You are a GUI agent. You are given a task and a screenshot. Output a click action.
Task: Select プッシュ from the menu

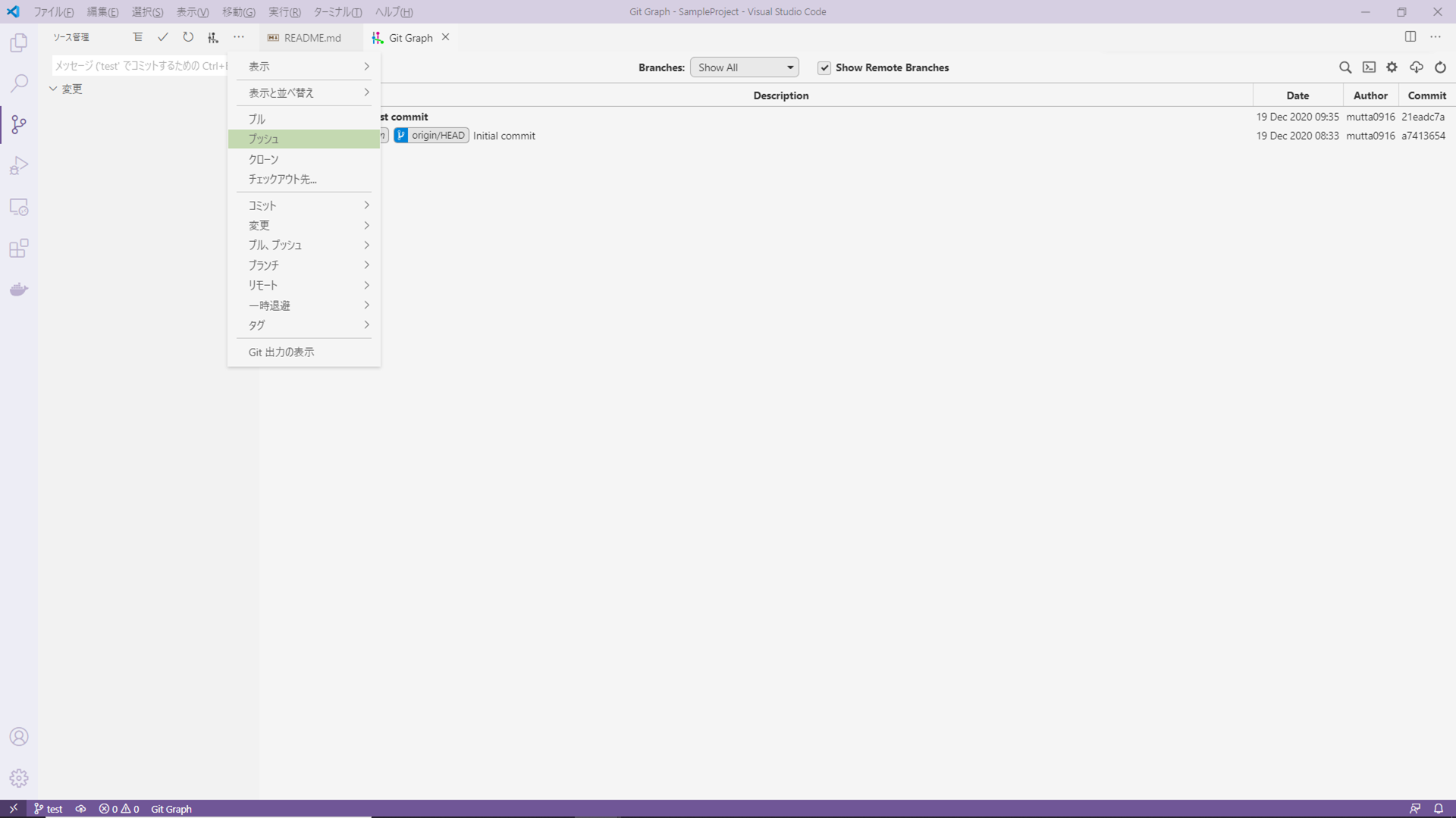point(304,139)
